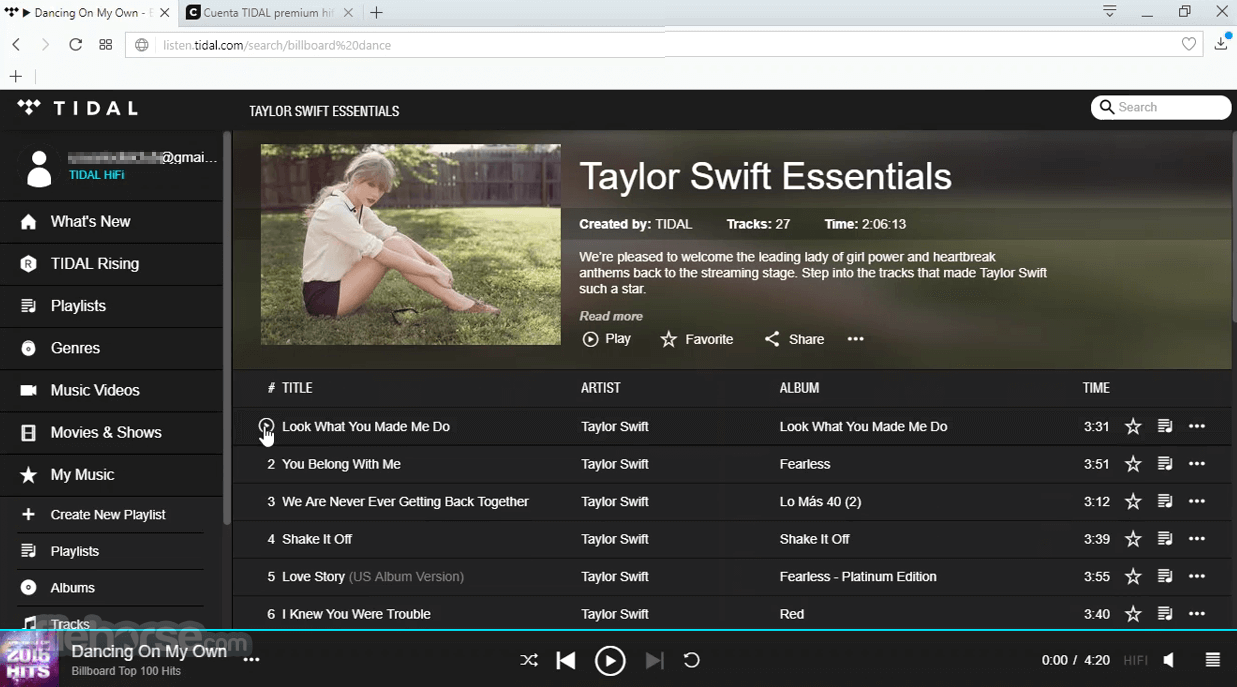1237x687 pixels.
Task: Open playlist more options next to Share
Action: (855, 339)
